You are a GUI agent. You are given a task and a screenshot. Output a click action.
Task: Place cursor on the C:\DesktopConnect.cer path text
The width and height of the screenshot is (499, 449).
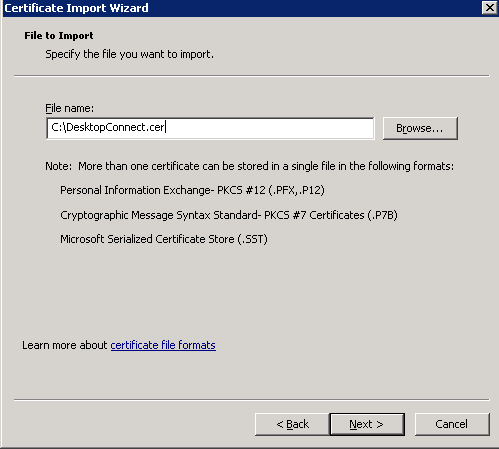(108, 127)
